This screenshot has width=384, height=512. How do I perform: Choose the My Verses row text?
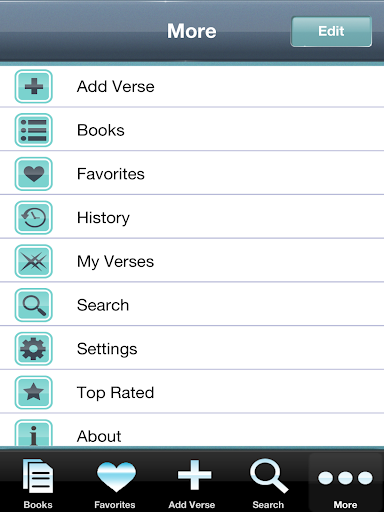(115, 262)
